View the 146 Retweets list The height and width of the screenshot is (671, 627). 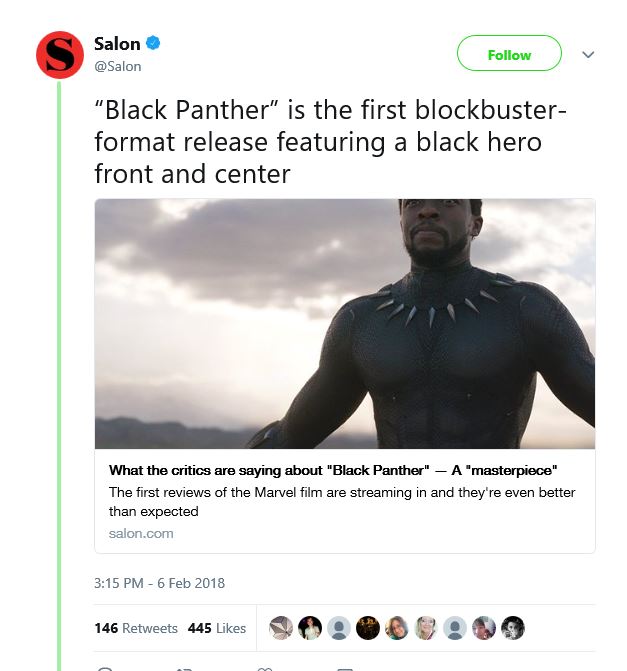tap(136, 628)
